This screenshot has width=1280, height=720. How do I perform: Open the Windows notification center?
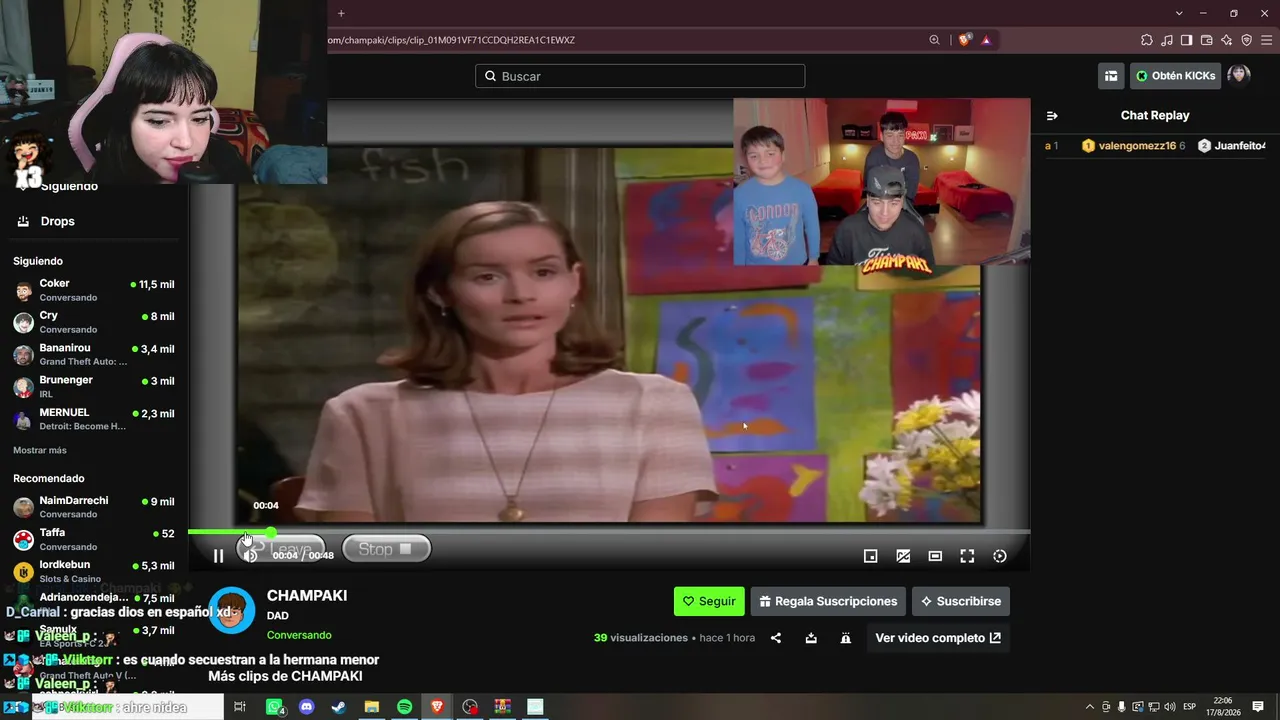click(x=1258, y=707)
